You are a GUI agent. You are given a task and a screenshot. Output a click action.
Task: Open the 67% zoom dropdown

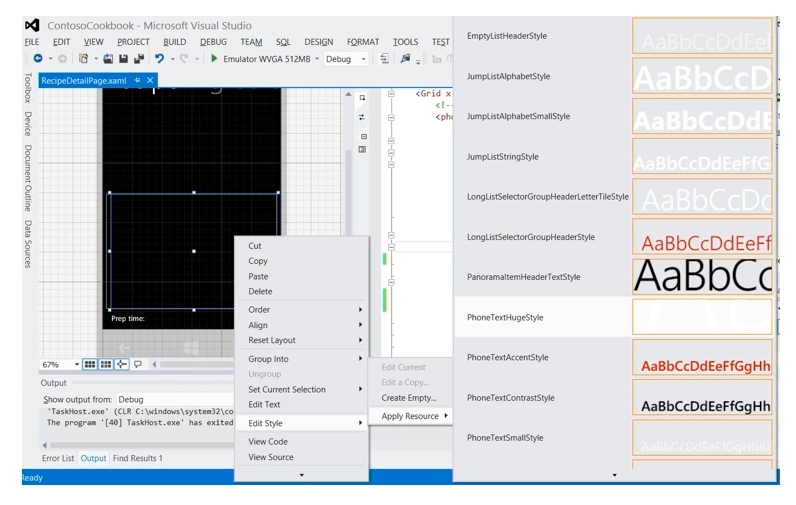77,364
